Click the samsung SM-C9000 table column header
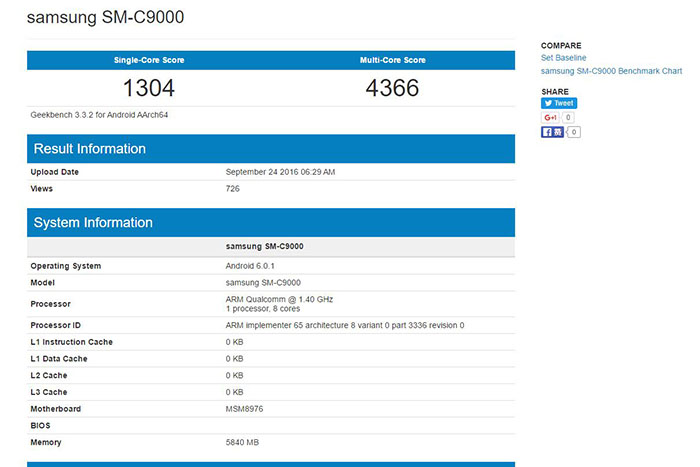Screen dimensions: 700x467 pyautogui.click(x=264, y=246)
